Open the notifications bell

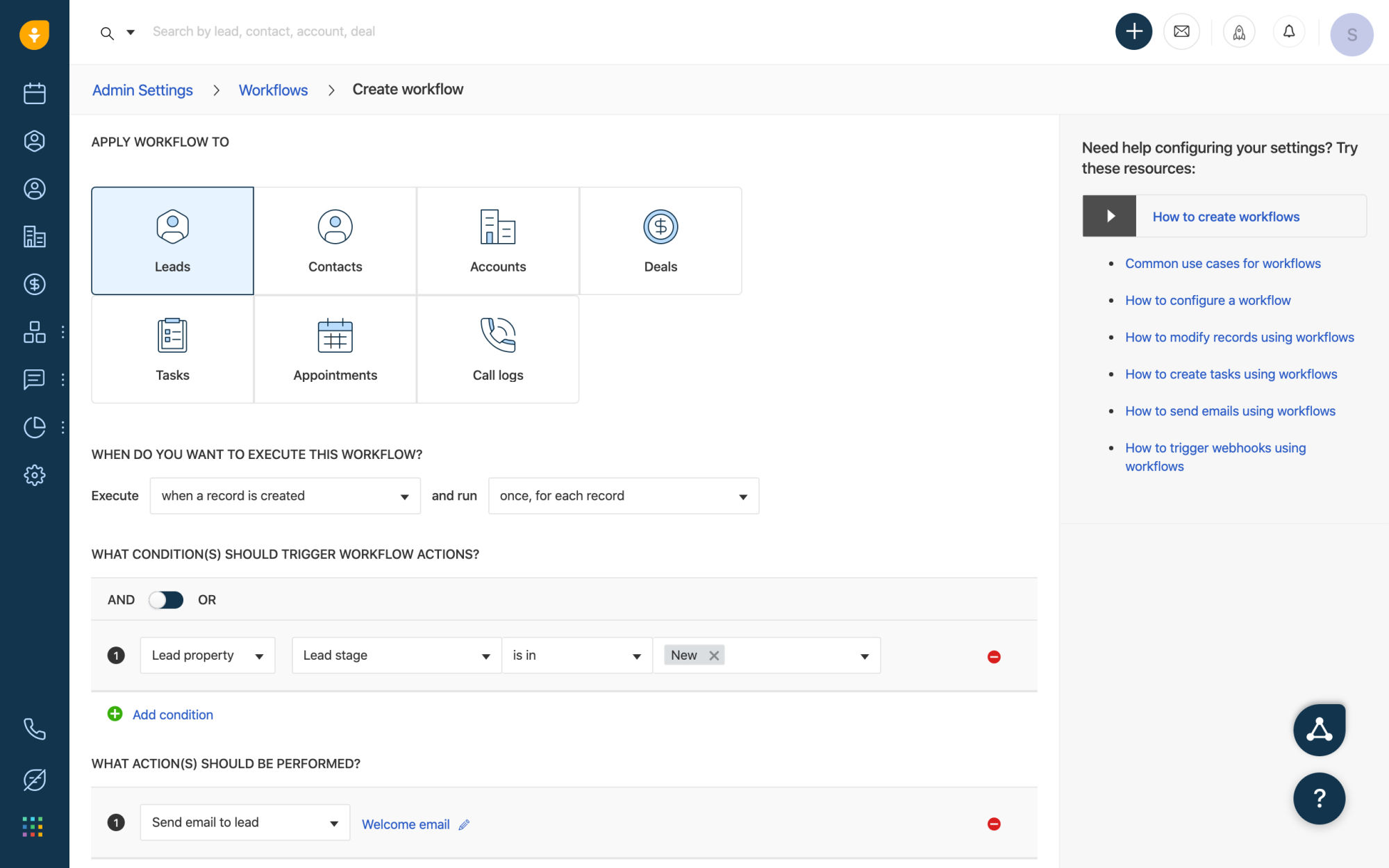pos(1289,31)
